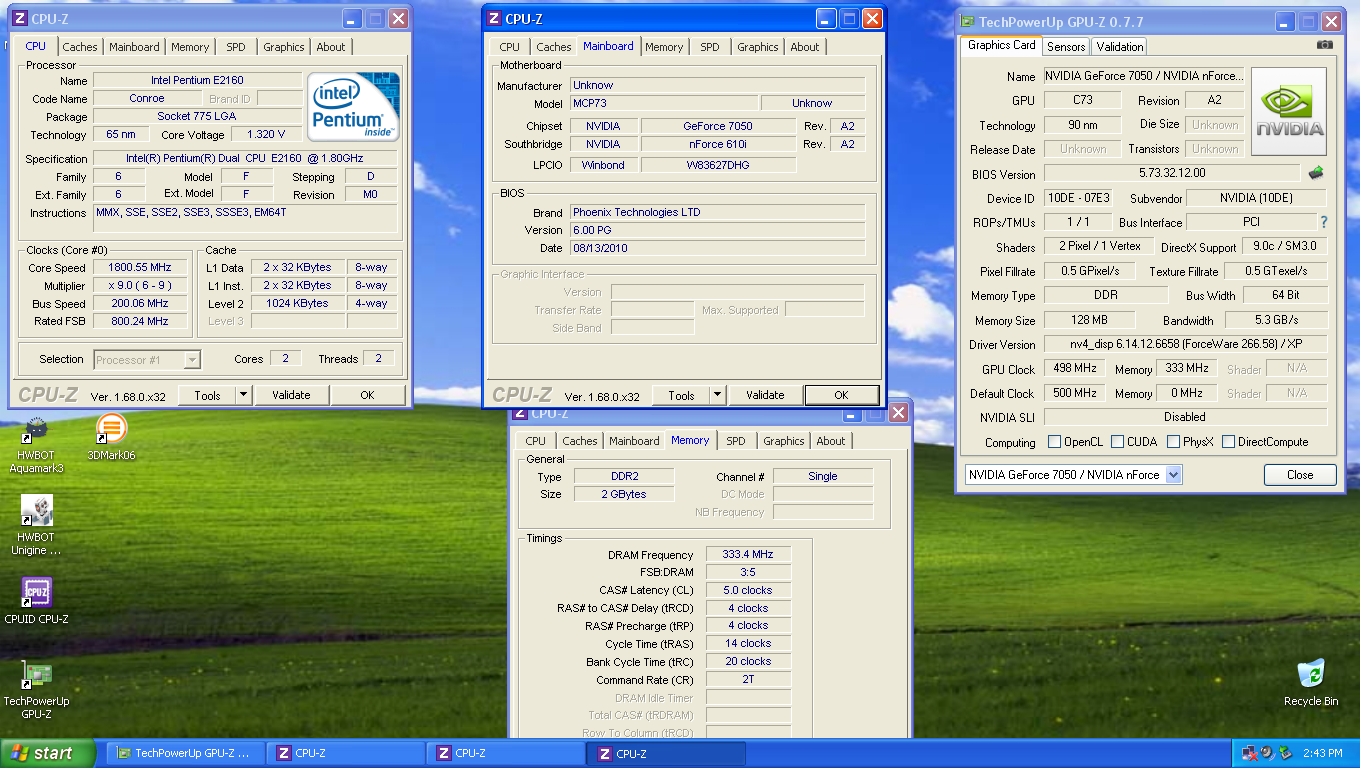Screen dimensions: 1360x768
Task: Click the Tools button in the Mainboard window
Action: tap(681, 395)
